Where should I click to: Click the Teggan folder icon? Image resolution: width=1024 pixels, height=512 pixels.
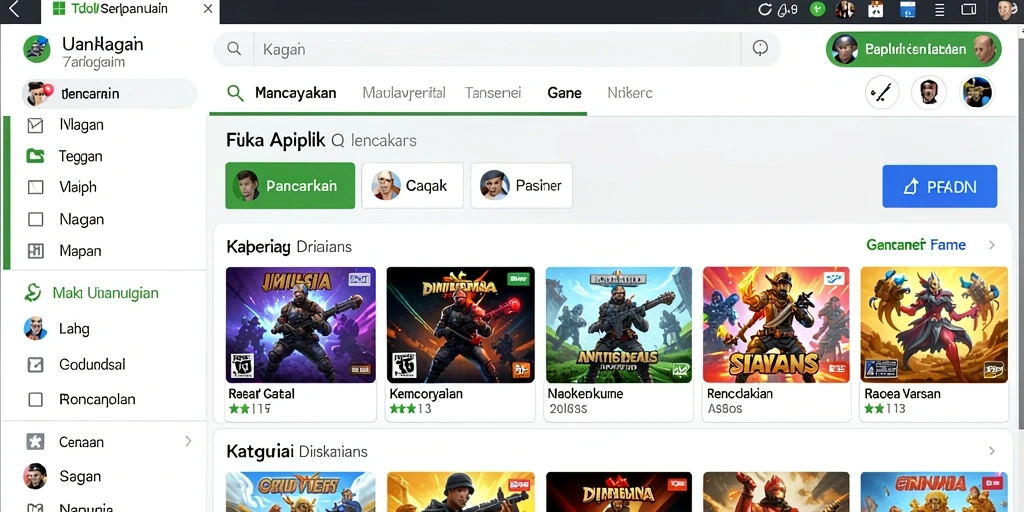(x=35, y=156)
